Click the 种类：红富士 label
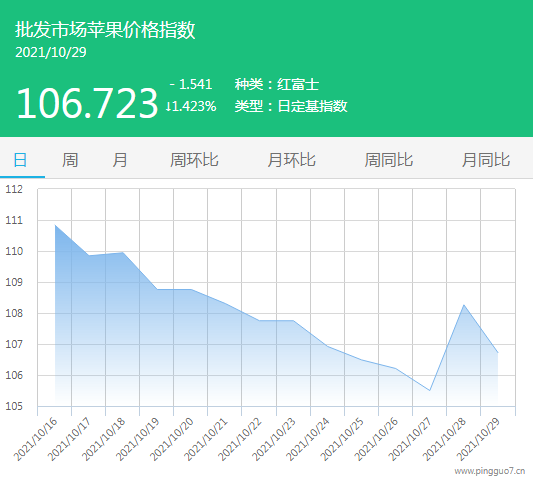The width and height of the screenshot is (533, 480). pos(277,84)
